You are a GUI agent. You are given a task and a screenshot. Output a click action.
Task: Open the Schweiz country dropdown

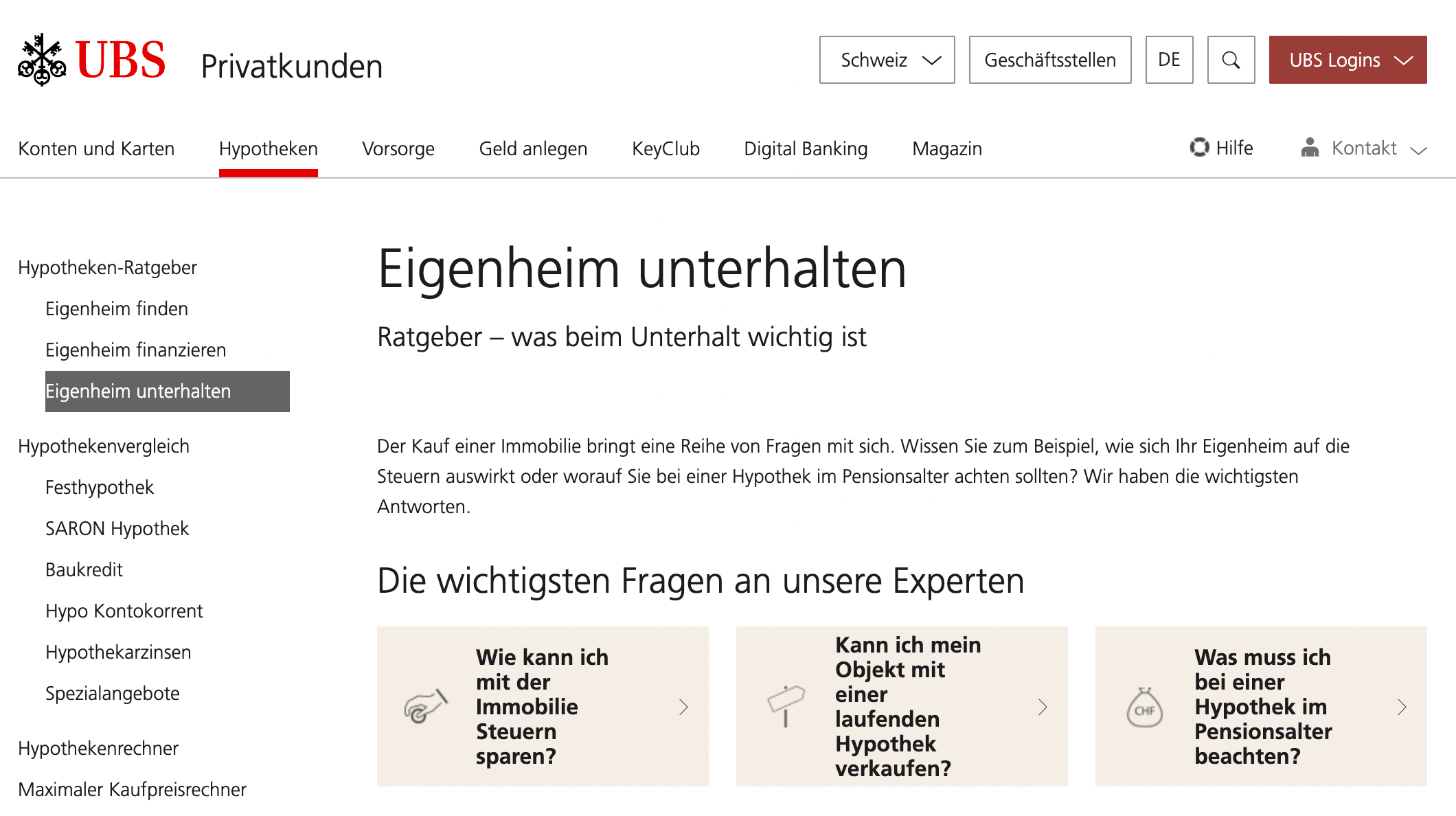point(887,60)
